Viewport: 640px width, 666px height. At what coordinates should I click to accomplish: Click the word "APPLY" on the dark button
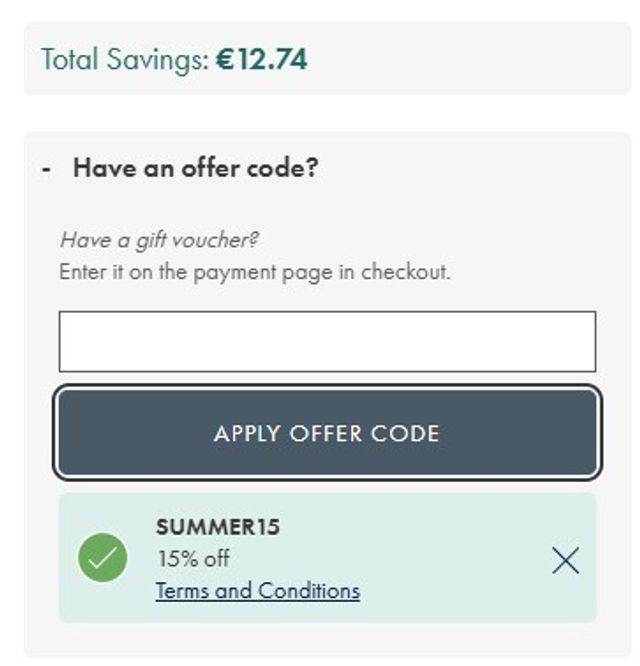247,434
